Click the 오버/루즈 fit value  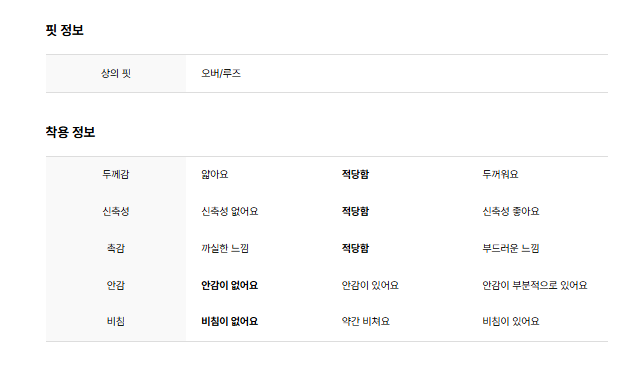coord(221,73)
